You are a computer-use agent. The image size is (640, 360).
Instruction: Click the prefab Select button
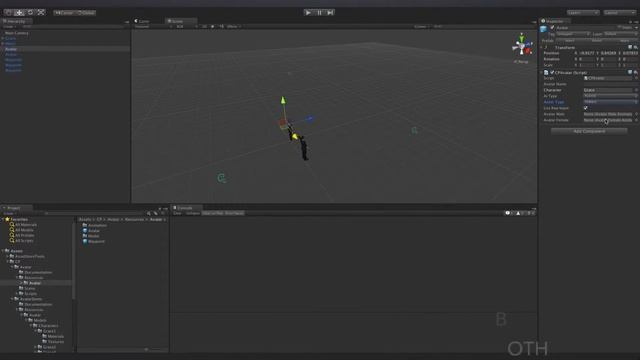[570, 41]
